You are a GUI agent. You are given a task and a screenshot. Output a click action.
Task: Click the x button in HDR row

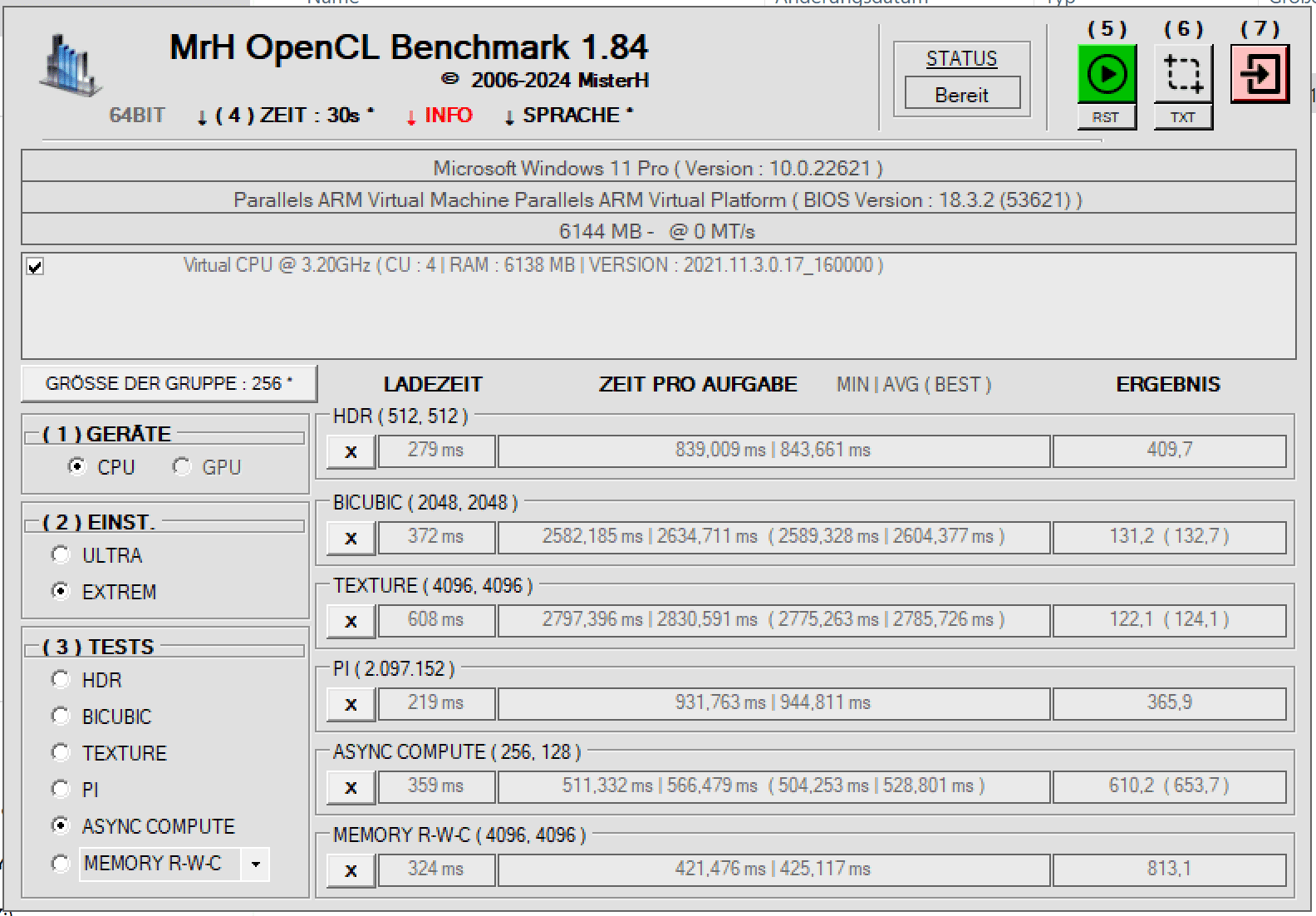(351, 451)
